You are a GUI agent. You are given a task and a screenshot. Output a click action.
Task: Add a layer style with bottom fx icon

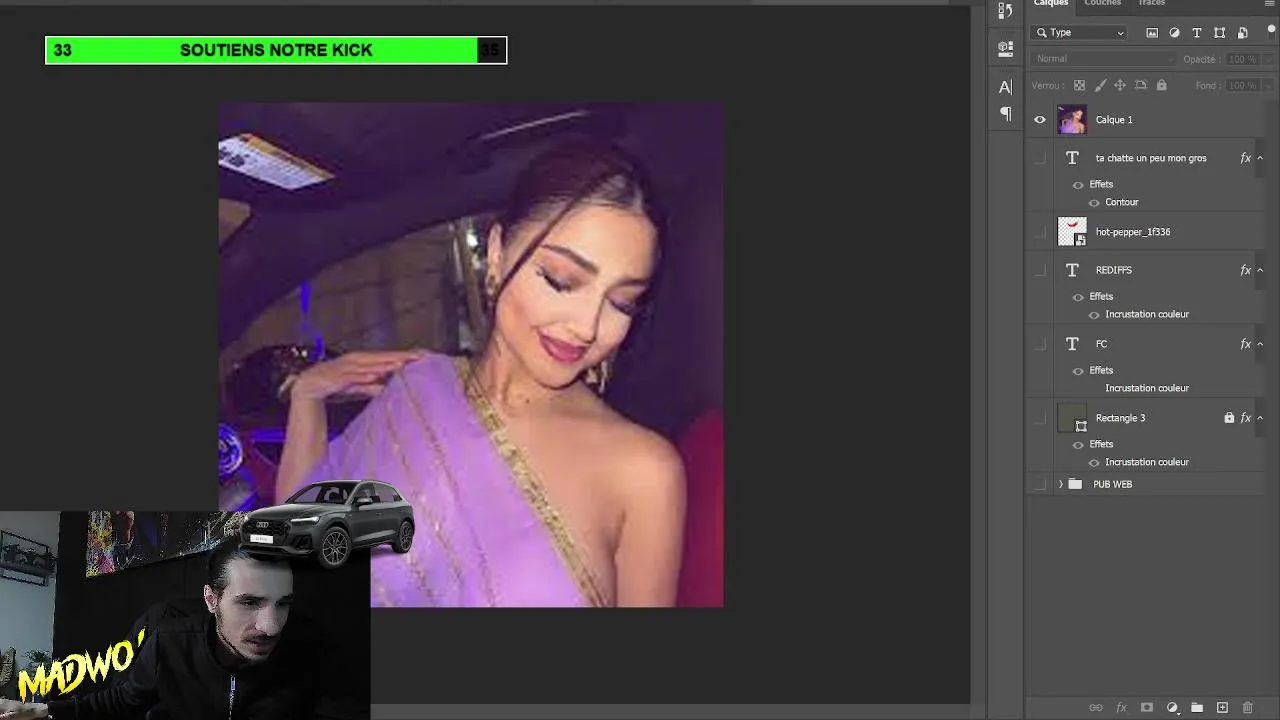1121,708
